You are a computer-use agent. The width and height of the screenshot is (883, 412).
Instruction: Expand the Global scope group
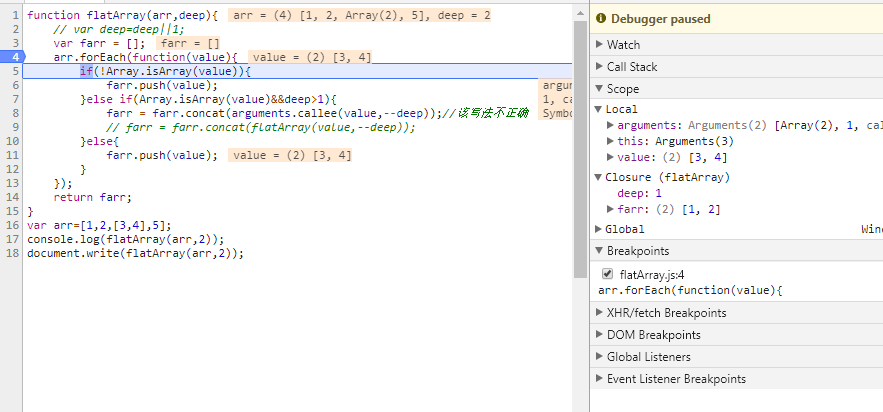coord(599,229)
